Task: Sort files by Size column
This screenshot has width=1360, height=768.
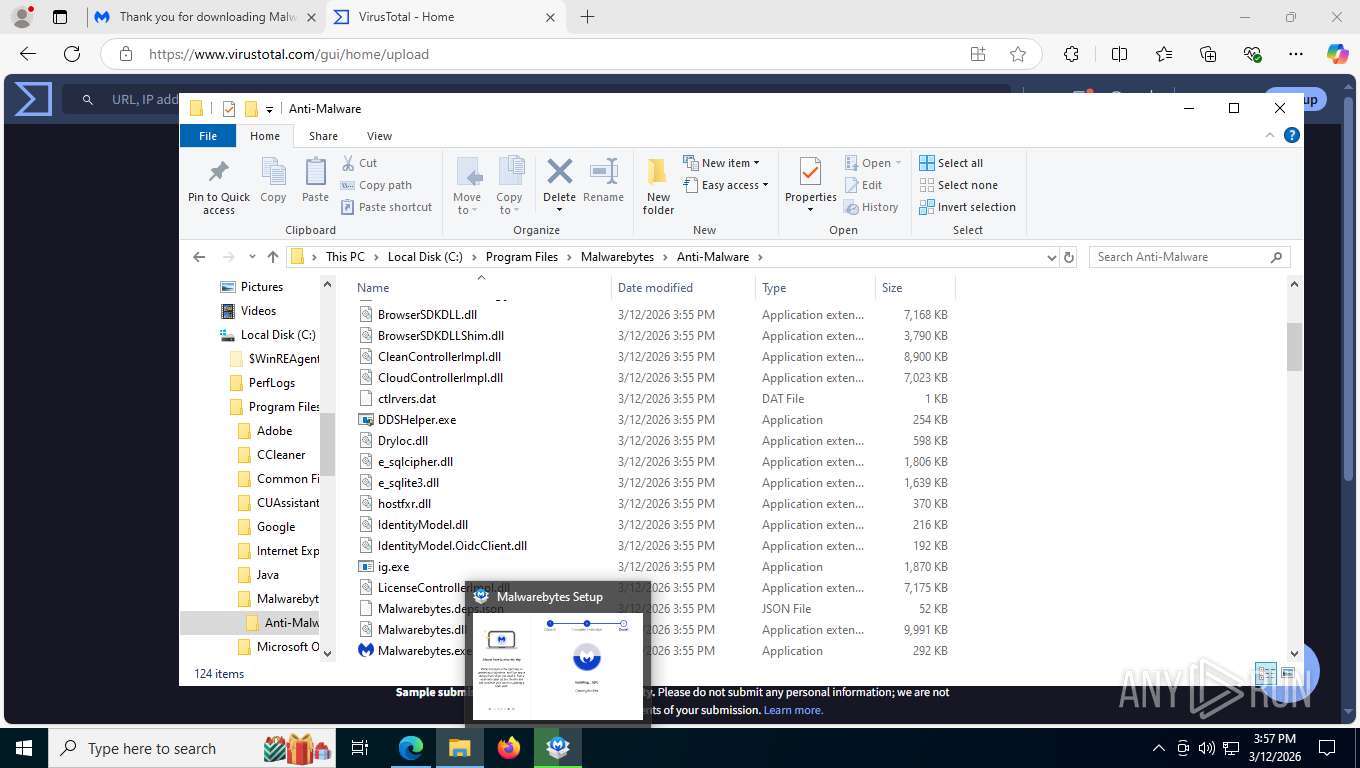Action: coord(915,287)
